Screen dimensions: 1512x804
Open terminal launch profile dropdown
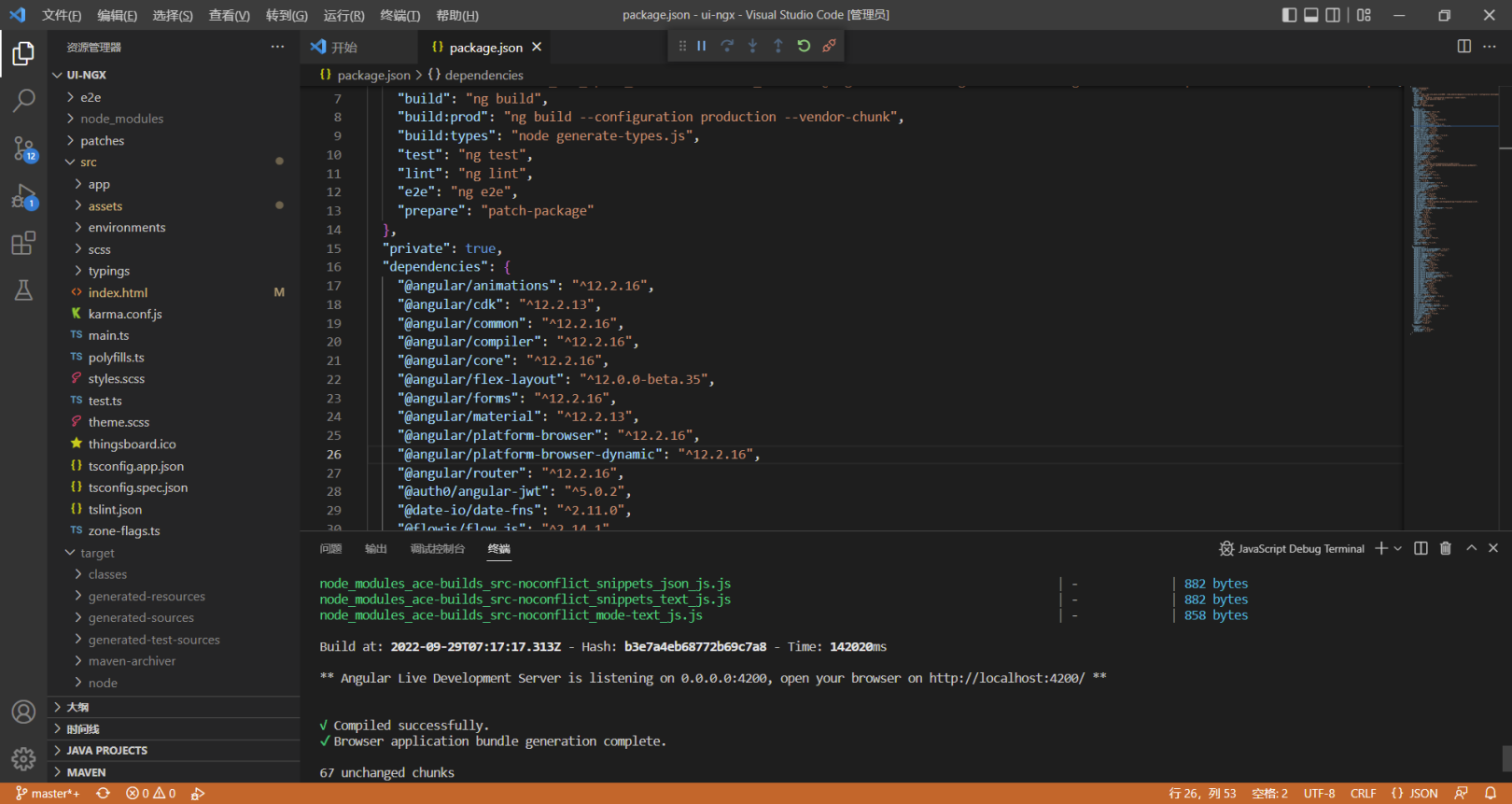(1397, 548)
